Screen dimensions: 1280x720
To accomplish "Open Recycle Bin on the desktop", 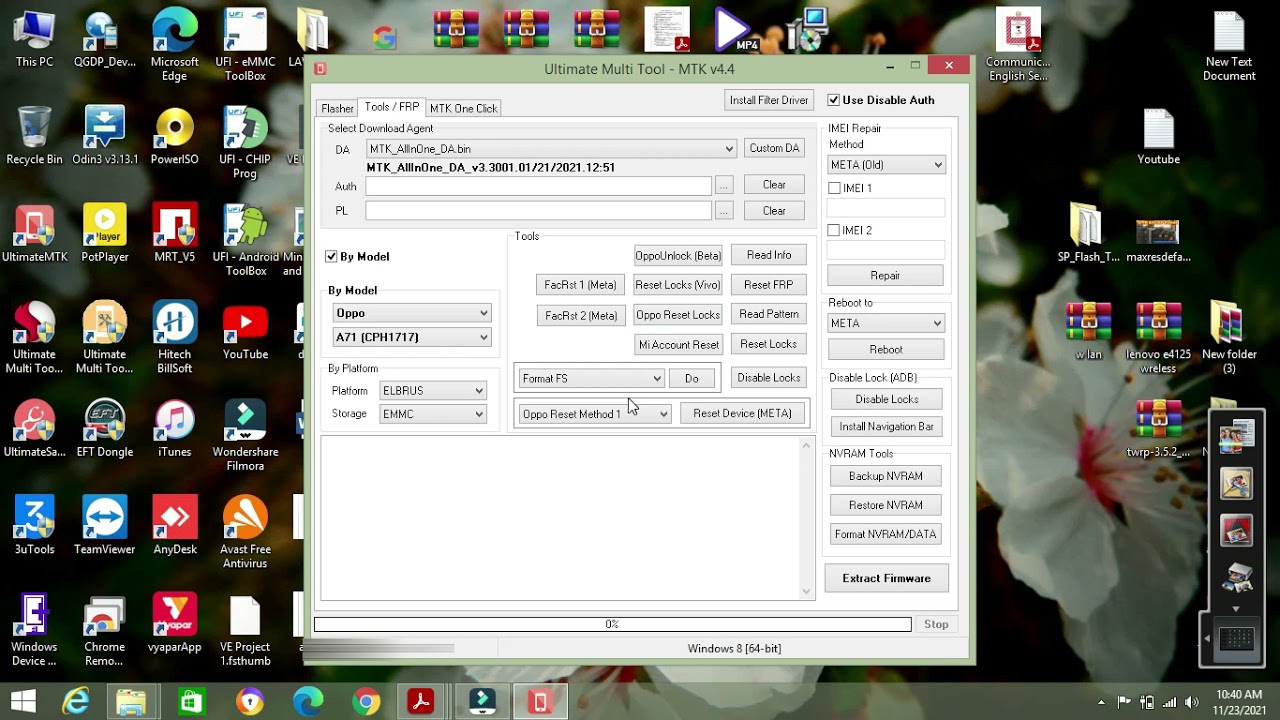I will (x=34, y=137).
